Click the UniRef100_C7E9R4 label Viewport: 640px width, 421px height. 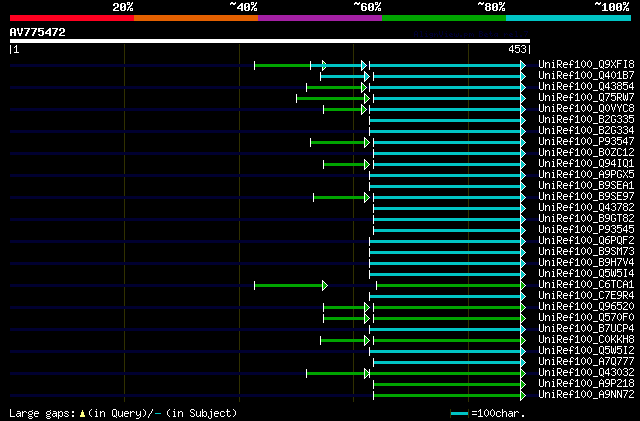pos(586,296)
